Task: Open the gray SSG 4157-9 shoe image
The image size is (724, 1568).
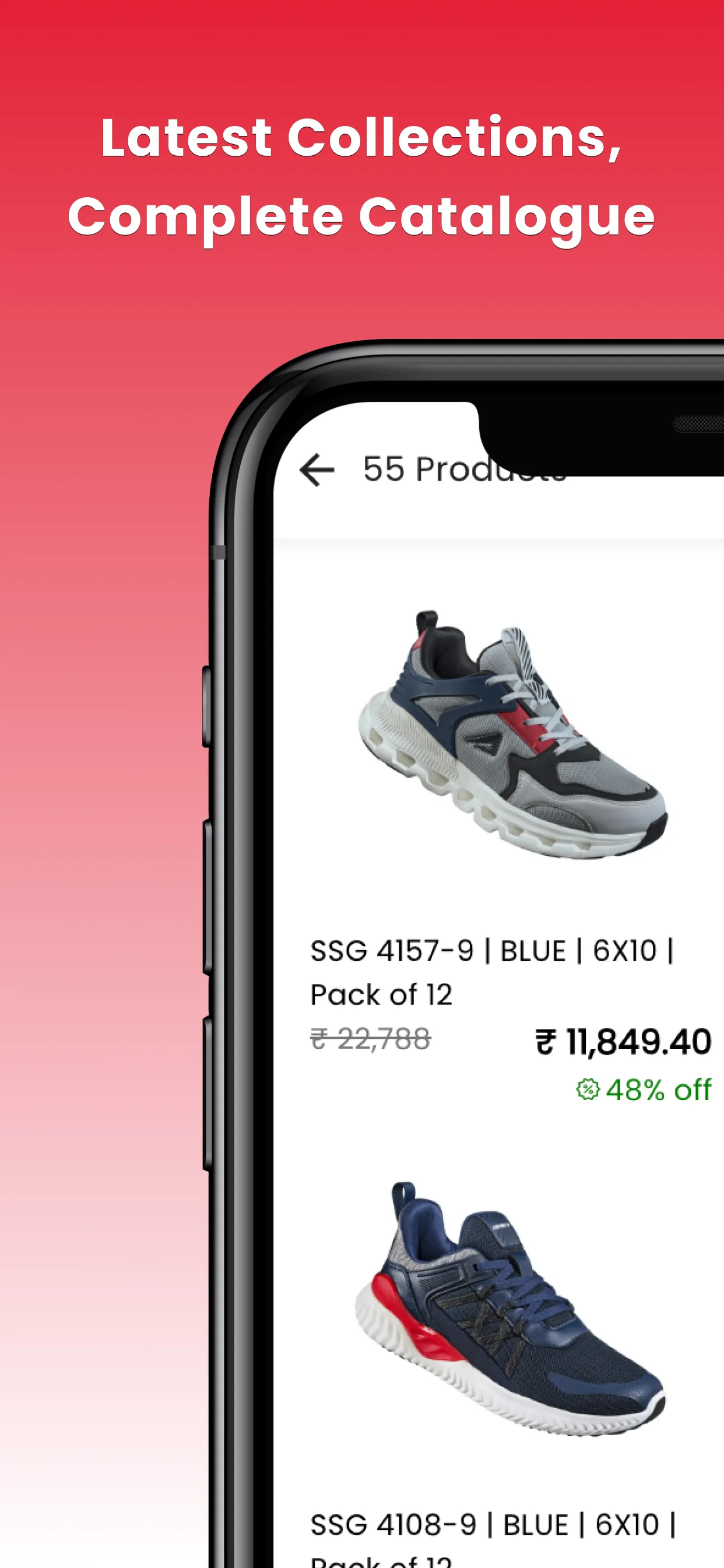Action: pyautogui.click(x=512, y=734)
